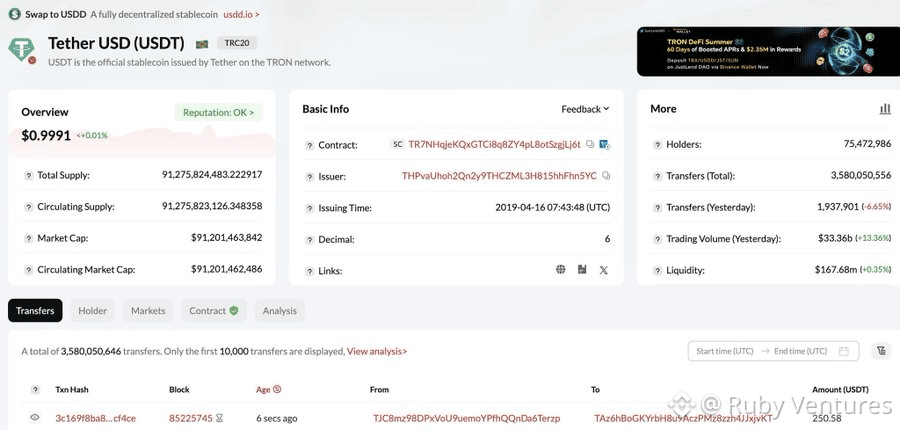The height and width of the screenshot is (430, 900).
Task: Open the website globe icon in Links
Action: [x=561, y=269]
